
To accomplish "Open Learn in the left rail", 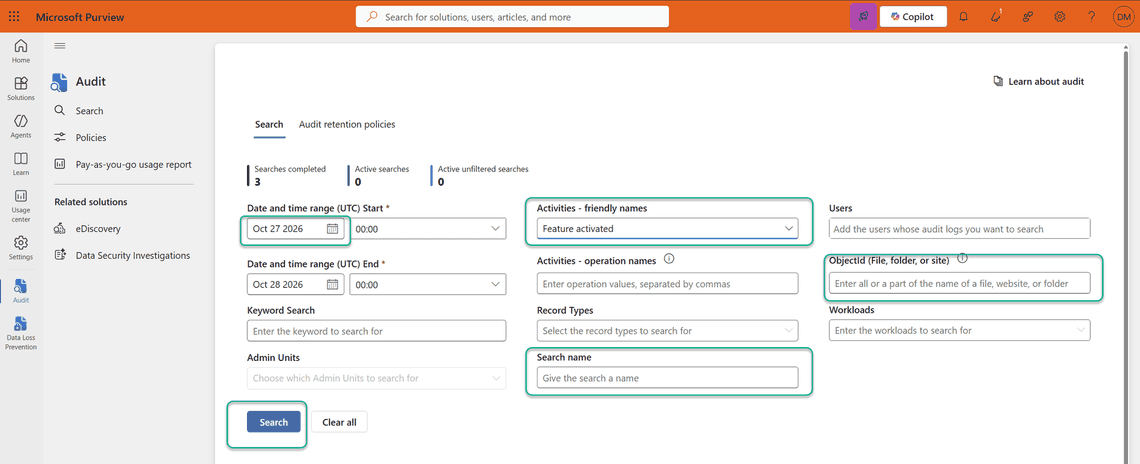I will 21,164.
